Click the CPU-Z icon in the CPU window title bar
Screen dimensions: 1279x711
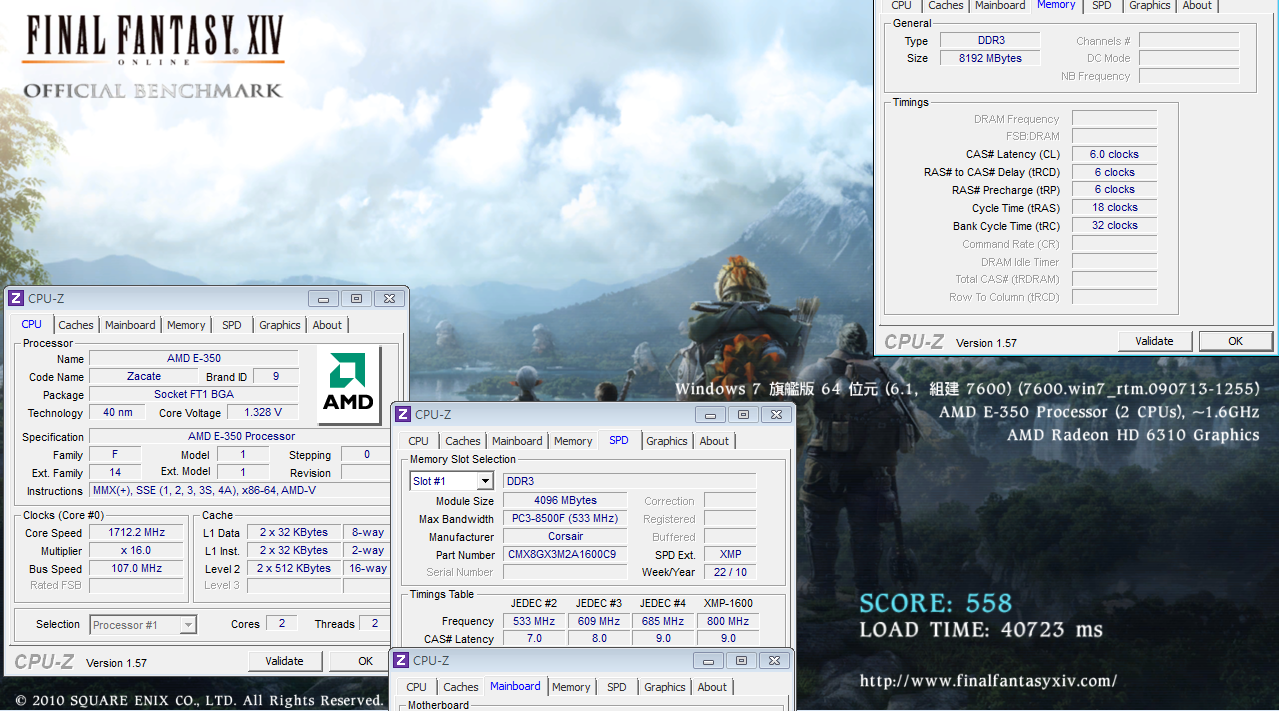[x=16, y=298]
